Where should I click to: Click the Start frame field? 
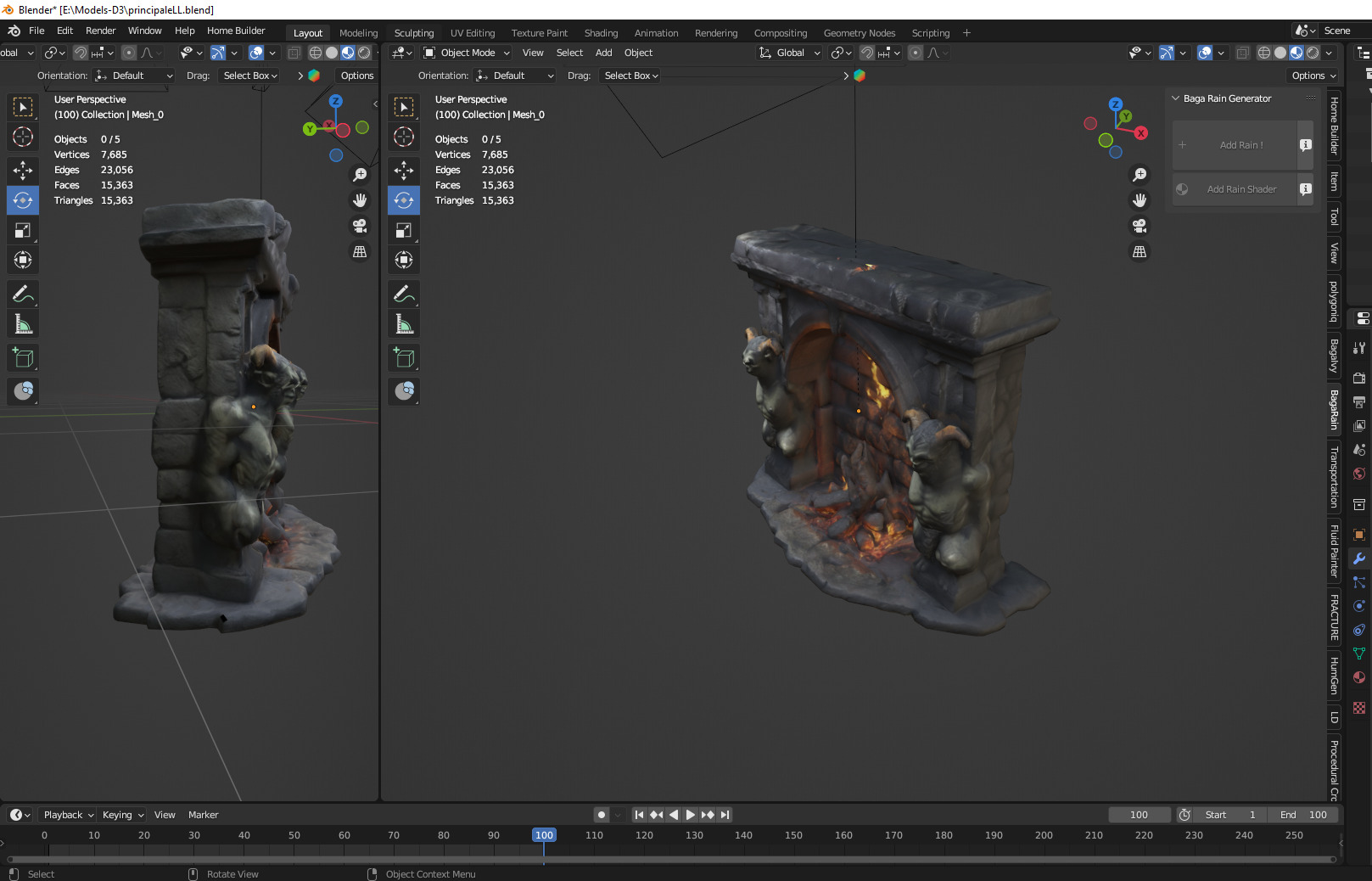1230,815
